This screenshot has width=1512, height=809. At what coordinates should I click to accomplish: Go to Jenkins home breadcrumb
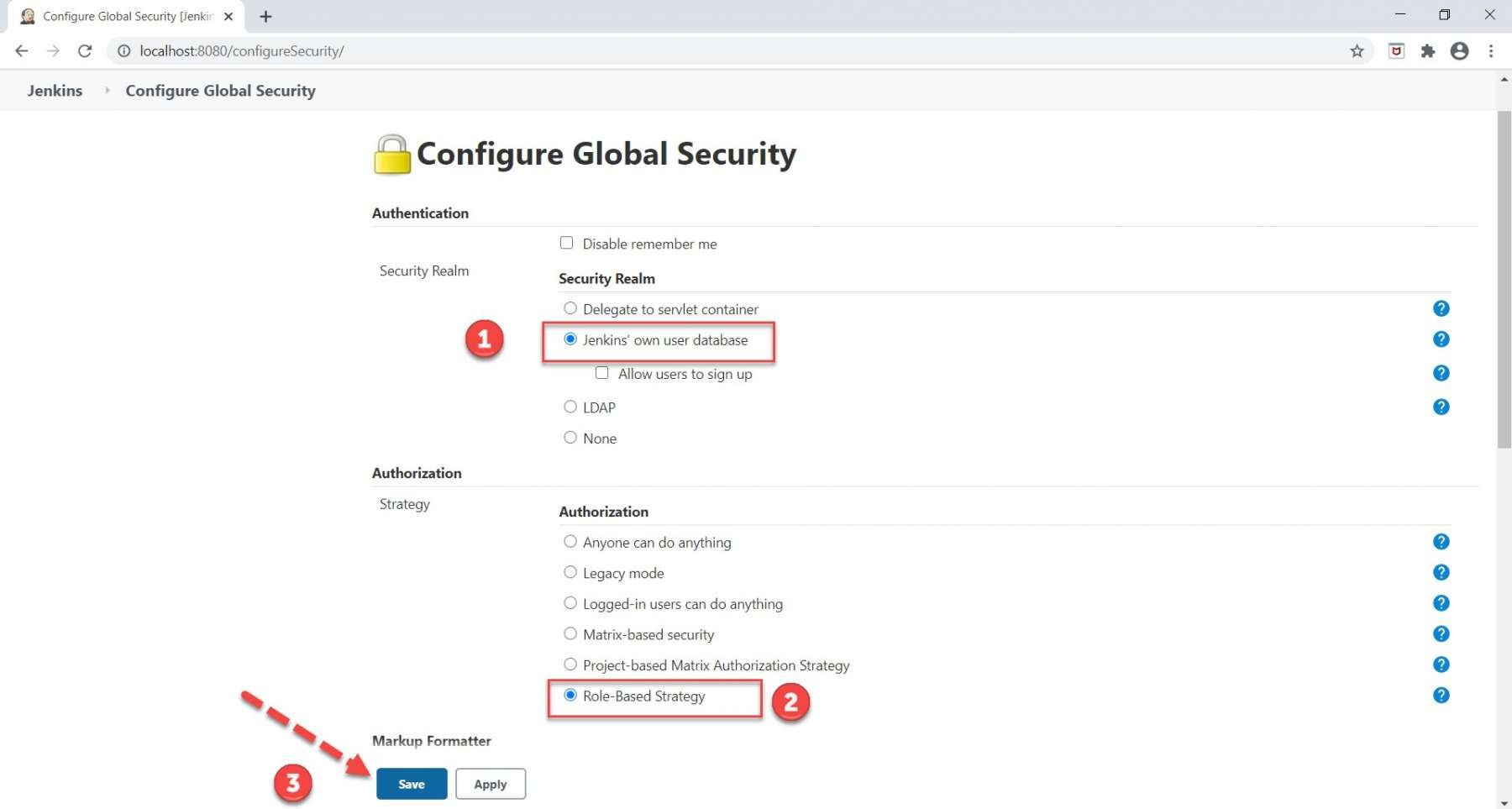(55, 90)
